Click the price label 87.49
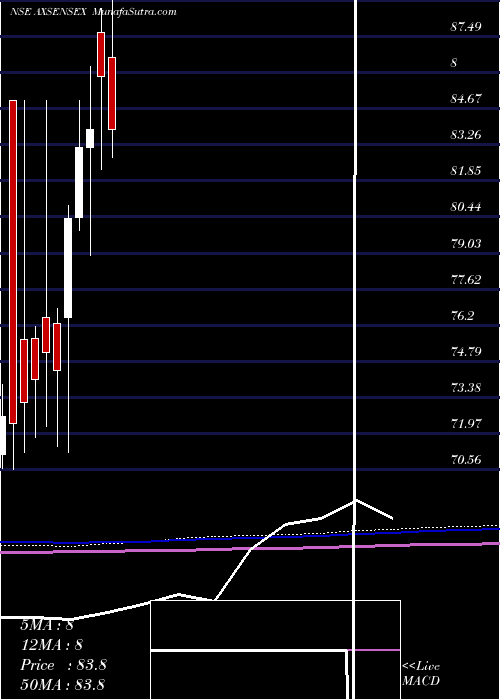 (466, 27)
